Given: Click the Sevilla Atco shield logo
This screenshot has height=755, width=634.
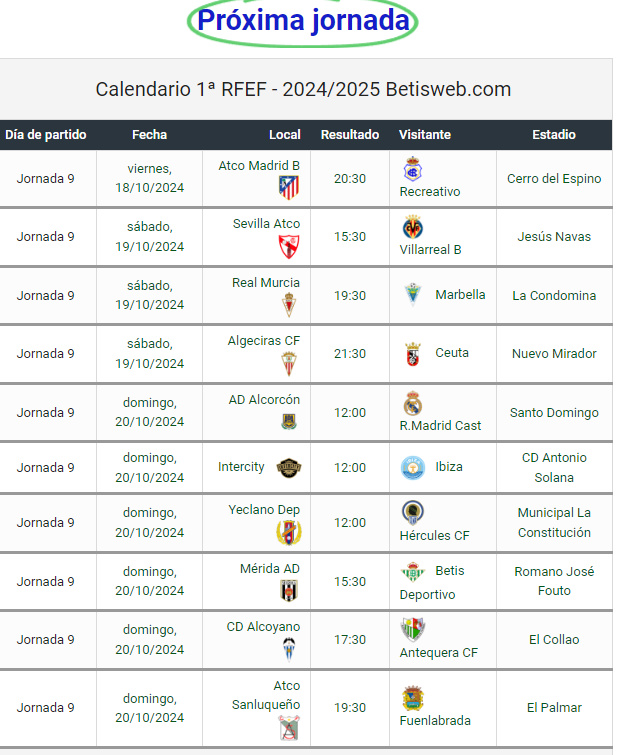Looking at the screenshot, I should 289,247.
